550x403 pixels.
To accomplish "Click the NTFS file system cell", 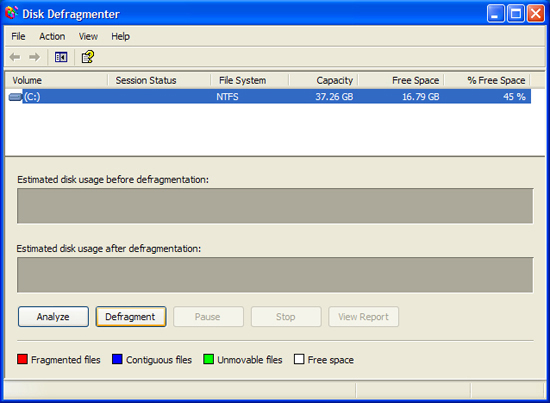I will pos(227,97).
